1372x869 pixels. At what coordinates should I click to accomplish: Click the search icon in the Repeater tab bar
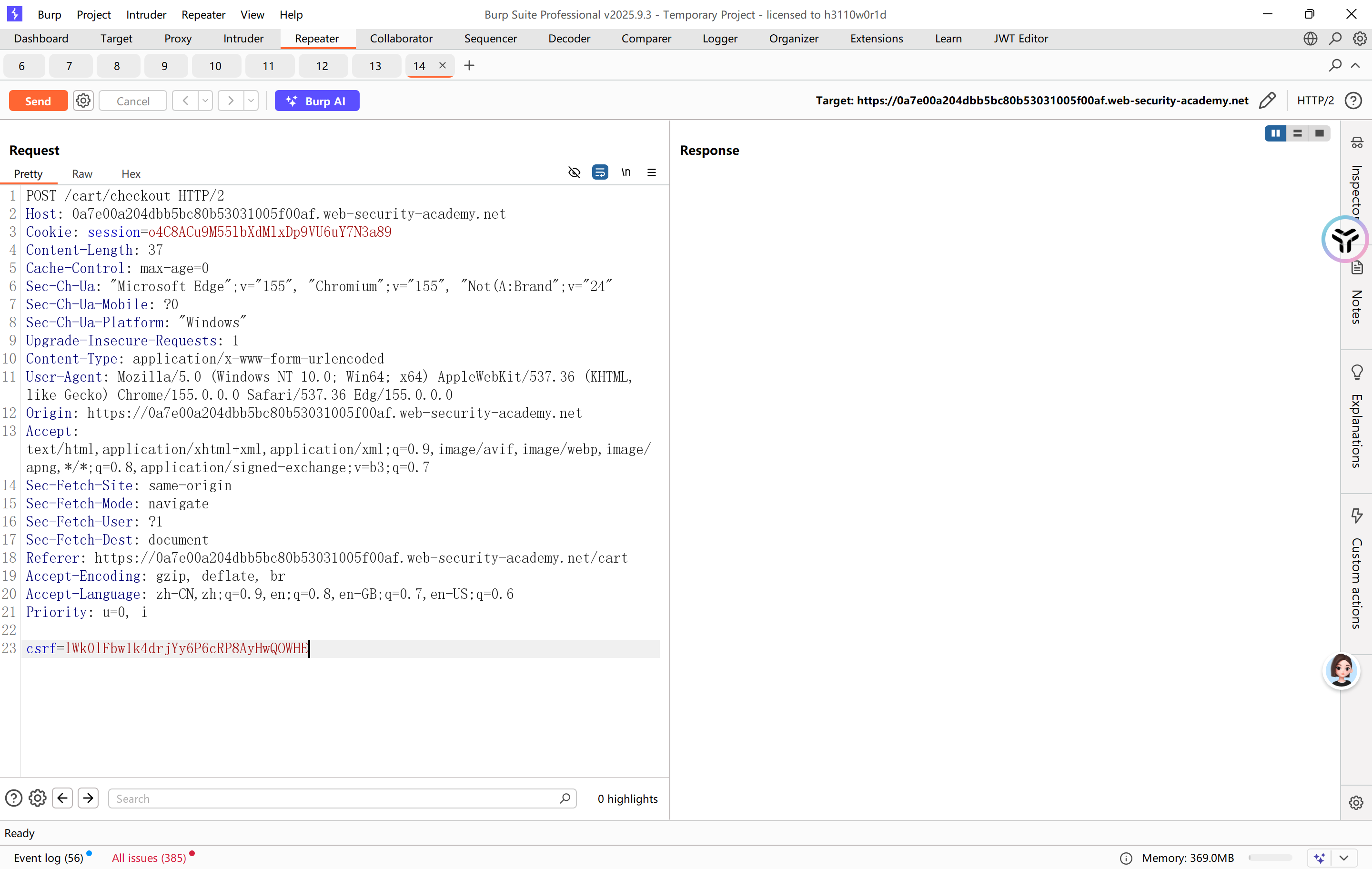pos(1335,66)
